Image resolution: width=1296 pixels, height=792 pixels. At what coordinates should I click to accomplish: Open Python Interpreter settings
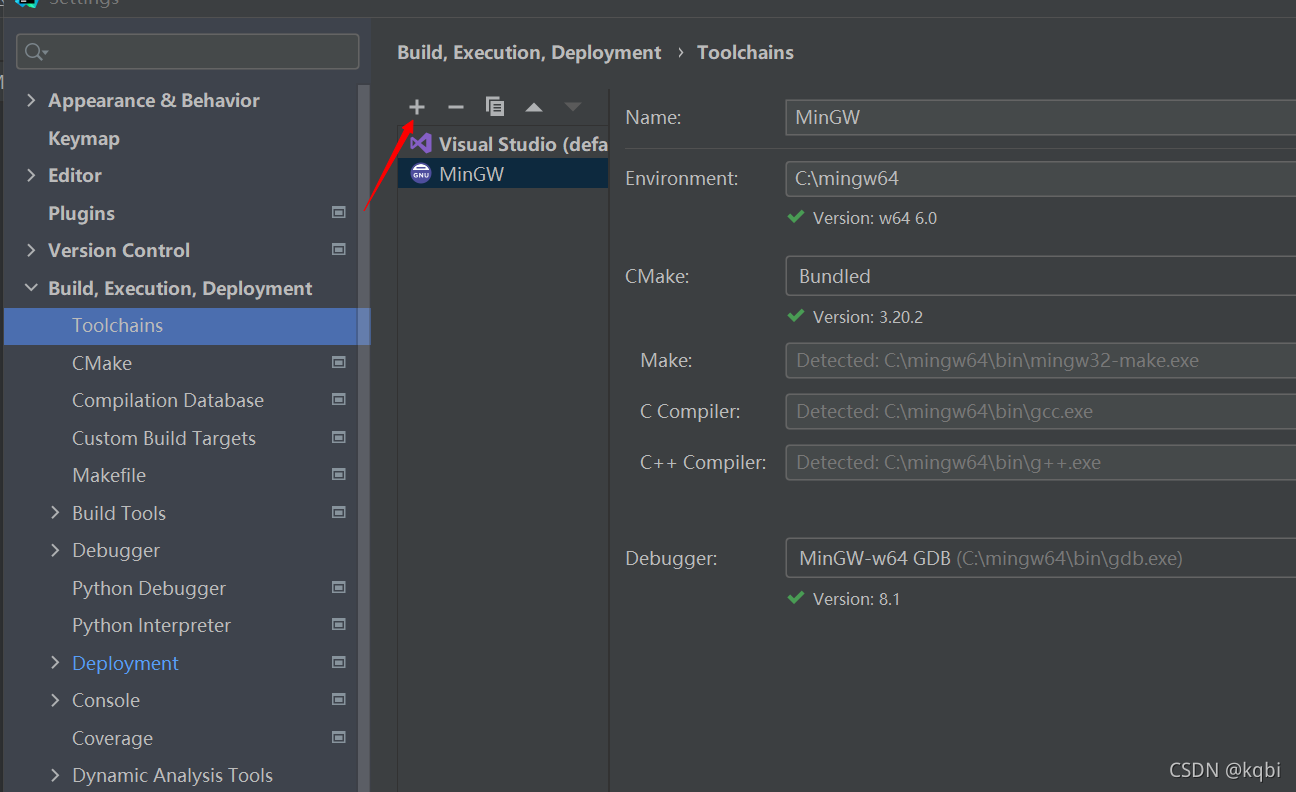tap(151, 625)
